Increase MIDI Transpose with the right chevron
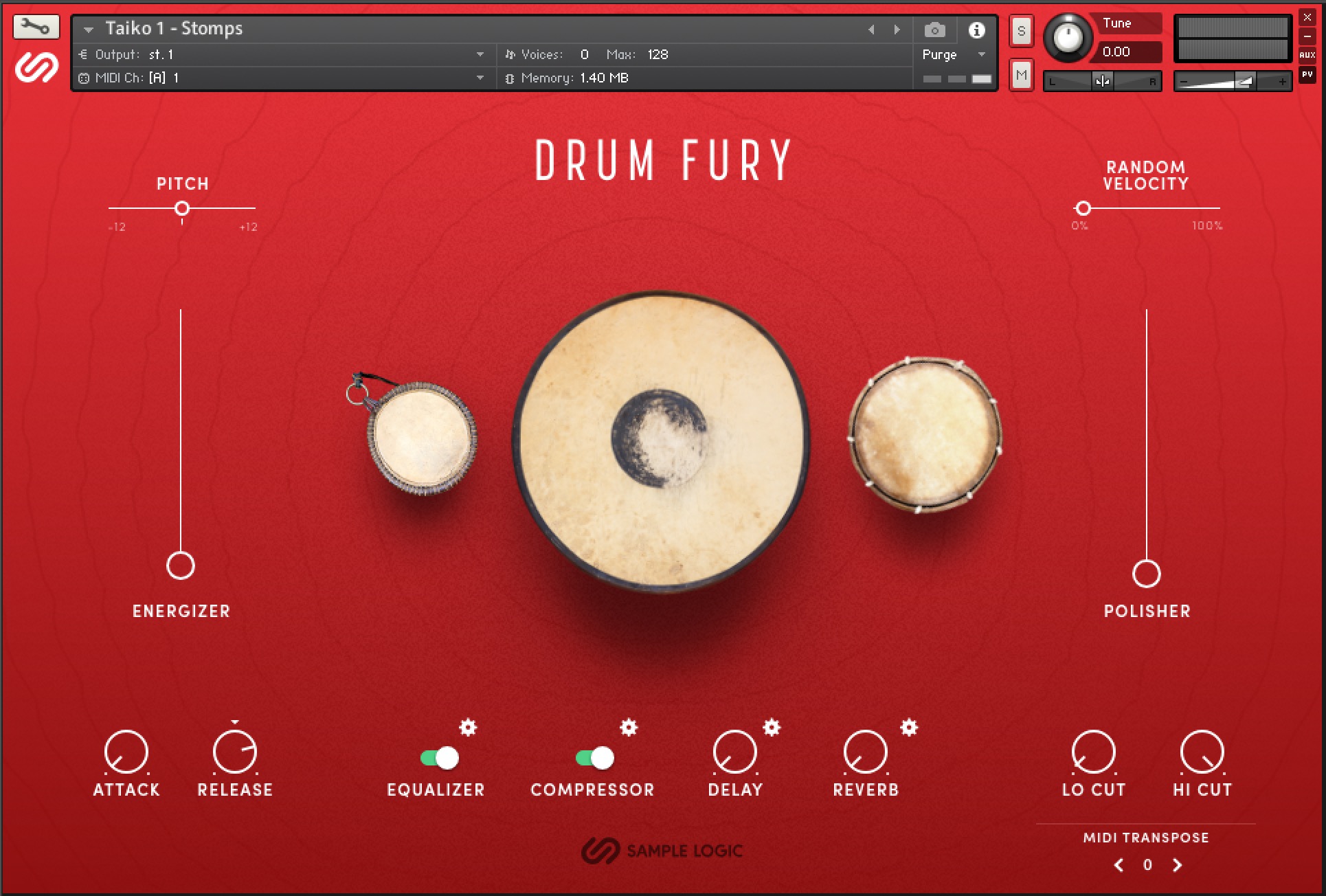1326x896 pixels. [1177, 865]
